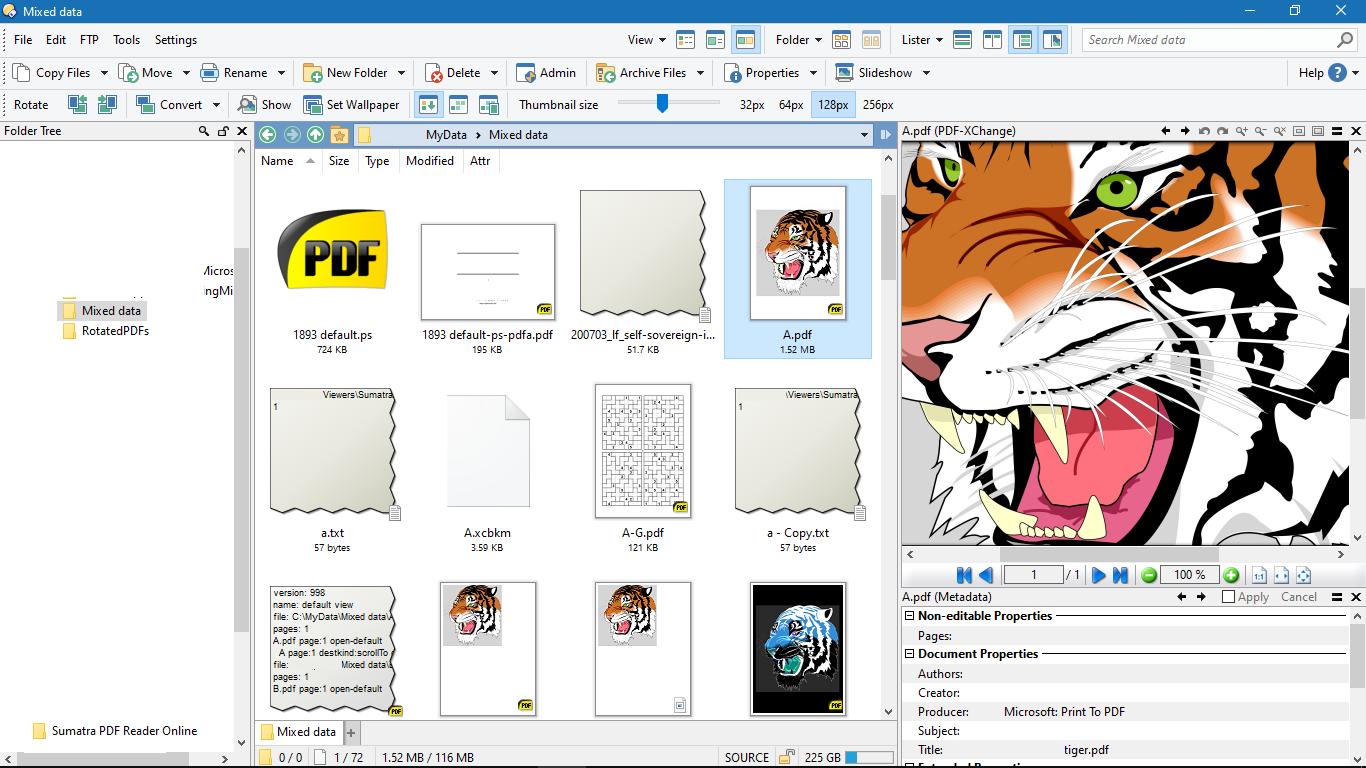Click the green zoom-in plus button
The width and height of the screenshot is (1366, 768).
tap(1231, 575)
